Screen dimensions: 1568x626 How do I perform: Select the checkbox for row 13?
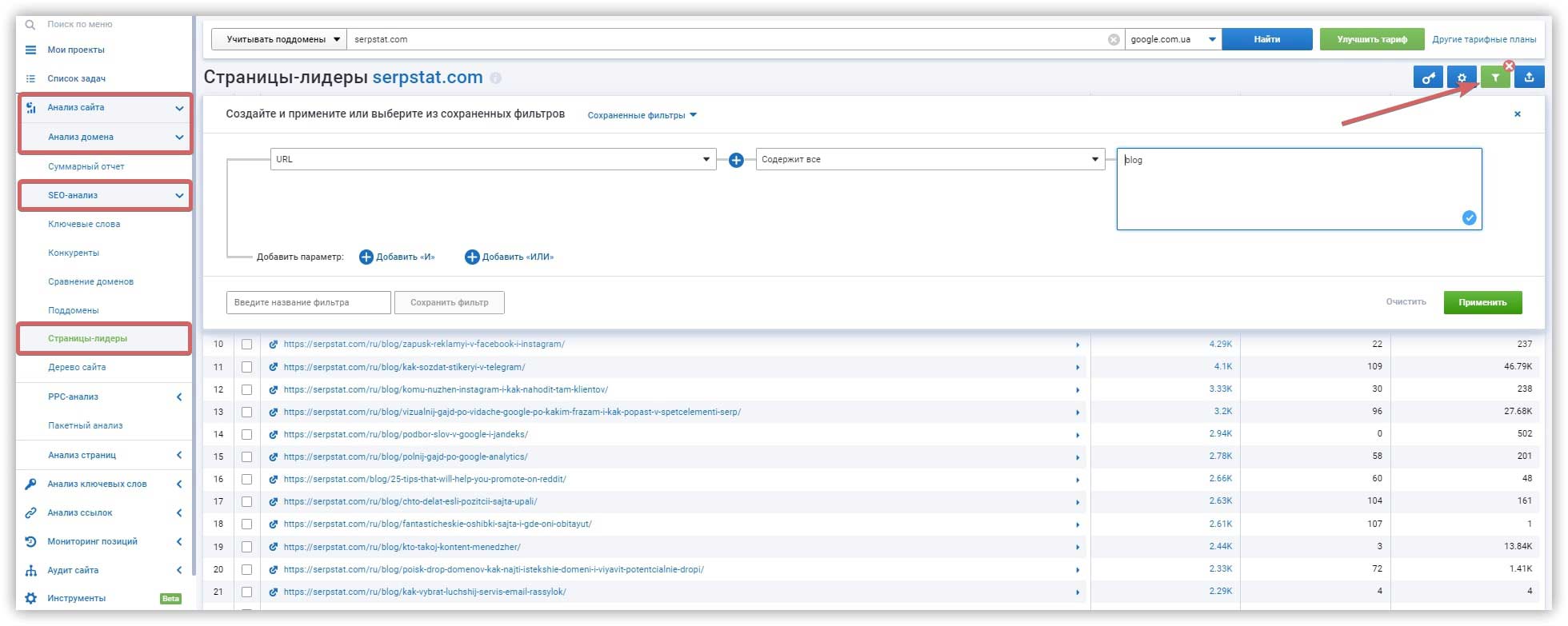pyautogui.click(x=246, y=412)
